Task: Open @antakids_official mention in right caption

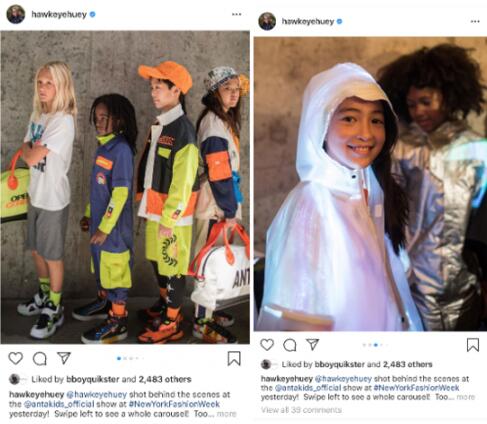Action: point(308,388)
